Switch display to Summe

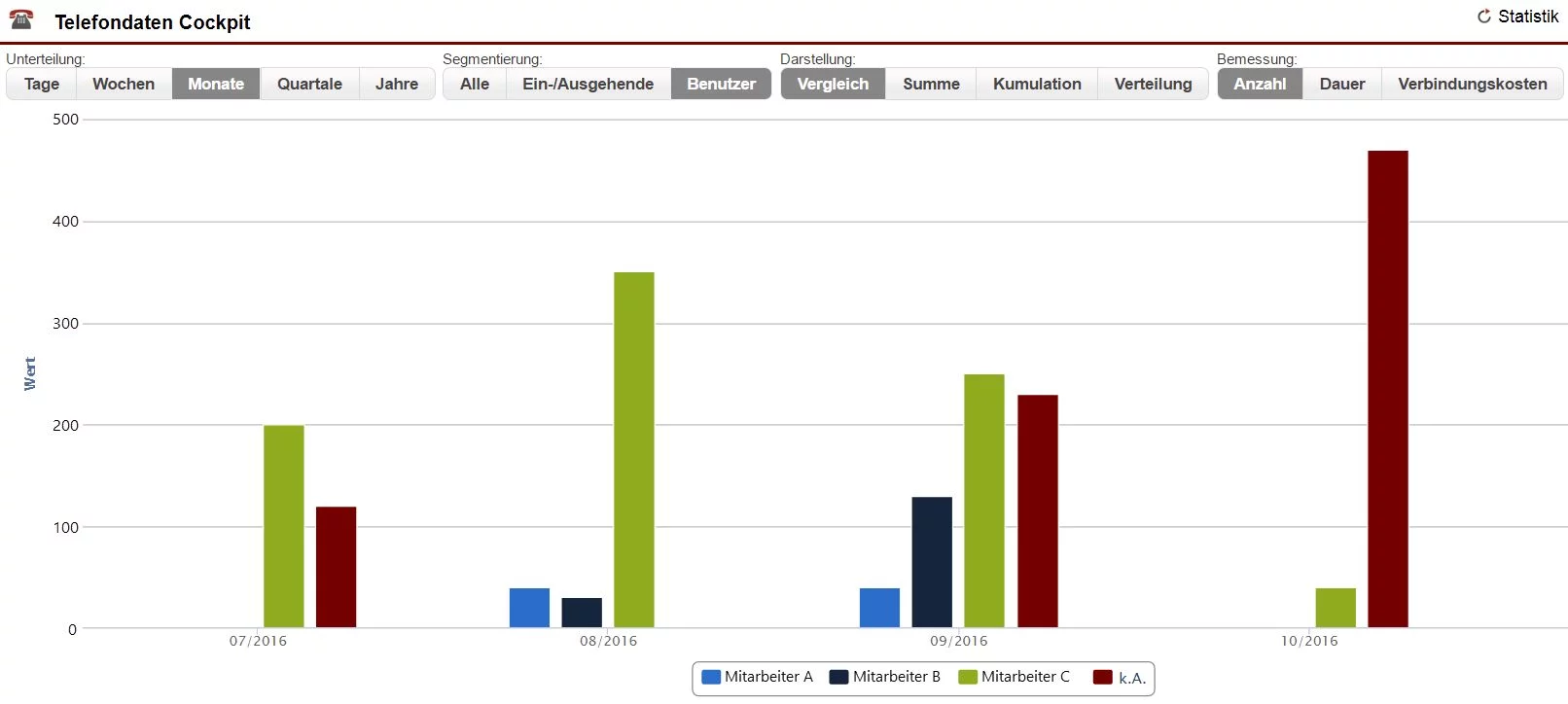[x=931, y=84]
